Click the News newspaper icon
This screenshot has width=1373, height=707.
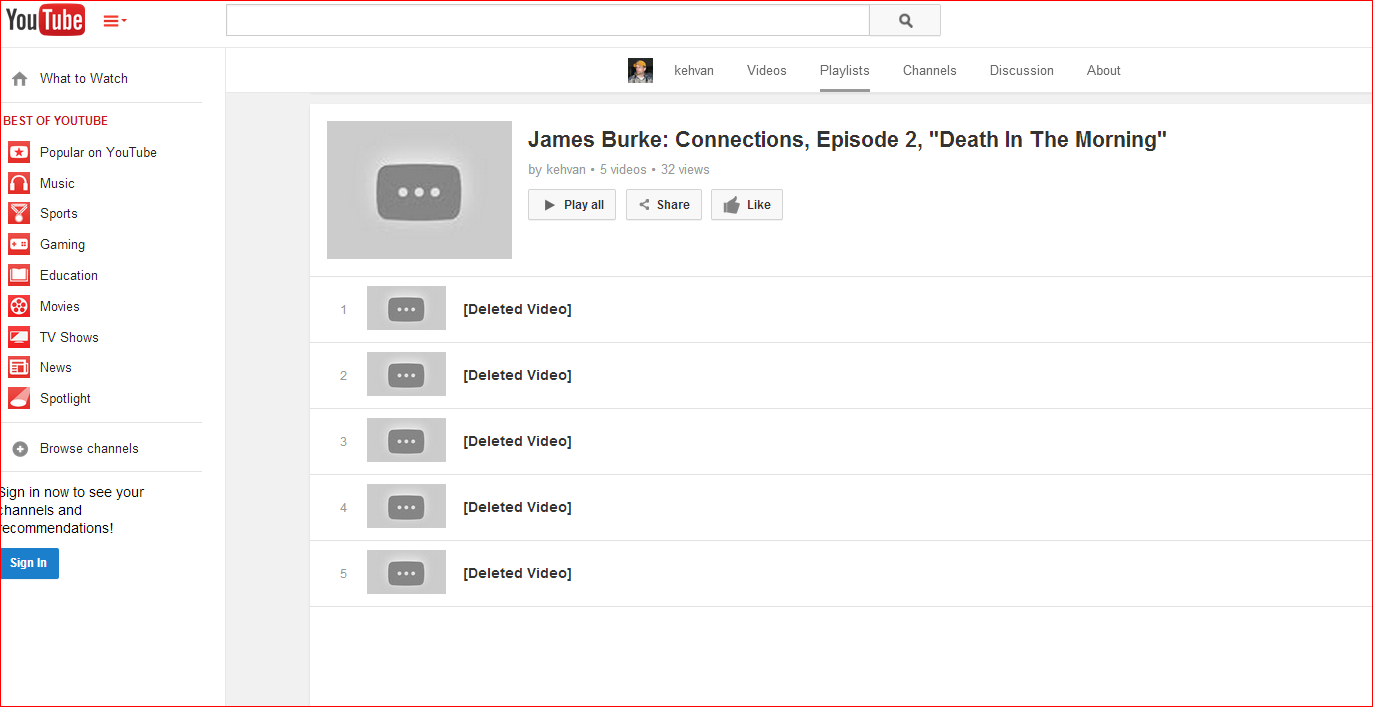[19, 367]
